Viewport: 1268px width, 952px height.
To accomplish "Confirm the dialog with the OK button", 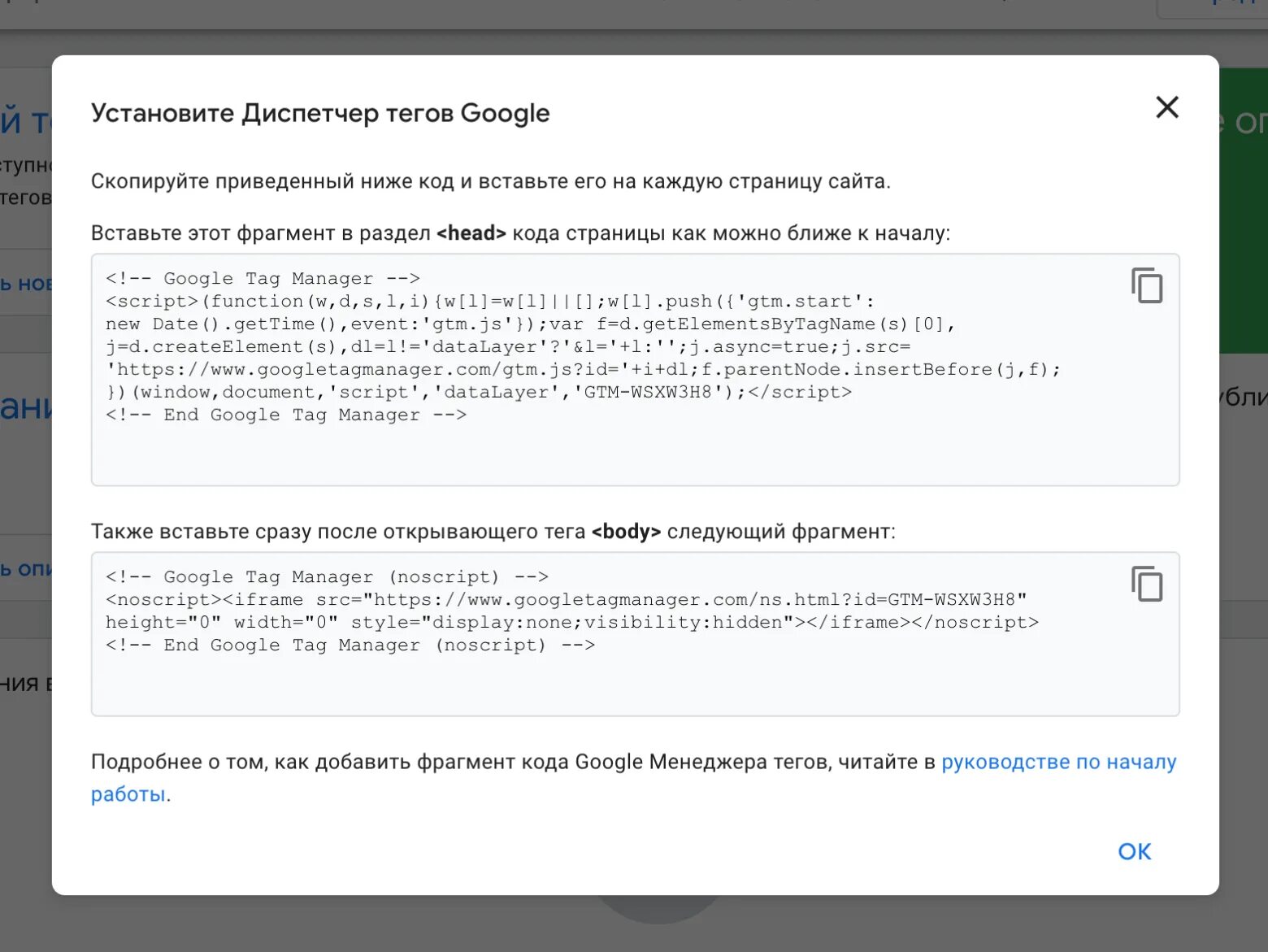I will (x=1135, y=851).
